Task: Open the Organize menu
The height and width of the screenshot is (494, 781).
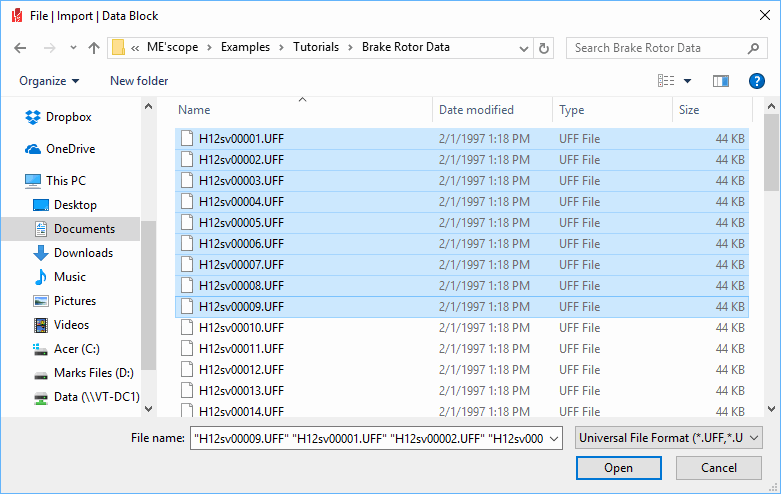Action: tap(49, 81)
